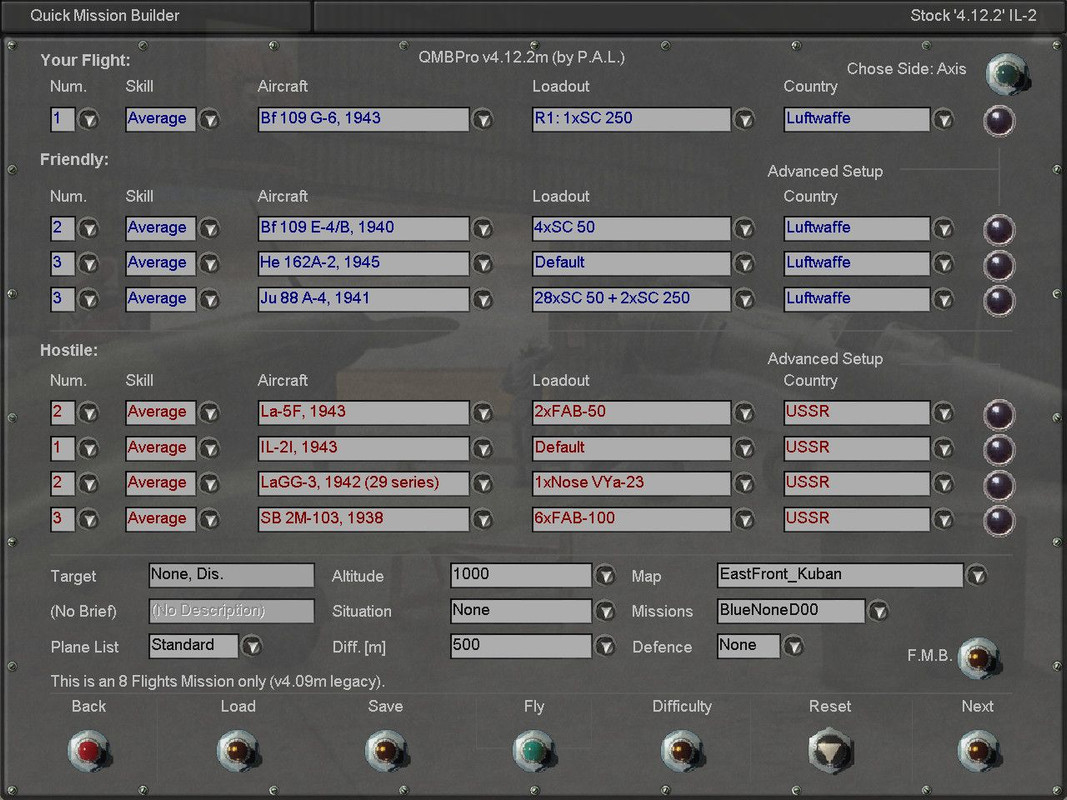Image resolution: width=1067 pixels, height=800 pixels.
Task: Open skill dropdown in LaGG-3 row
Action: click(x=210, y=484)
